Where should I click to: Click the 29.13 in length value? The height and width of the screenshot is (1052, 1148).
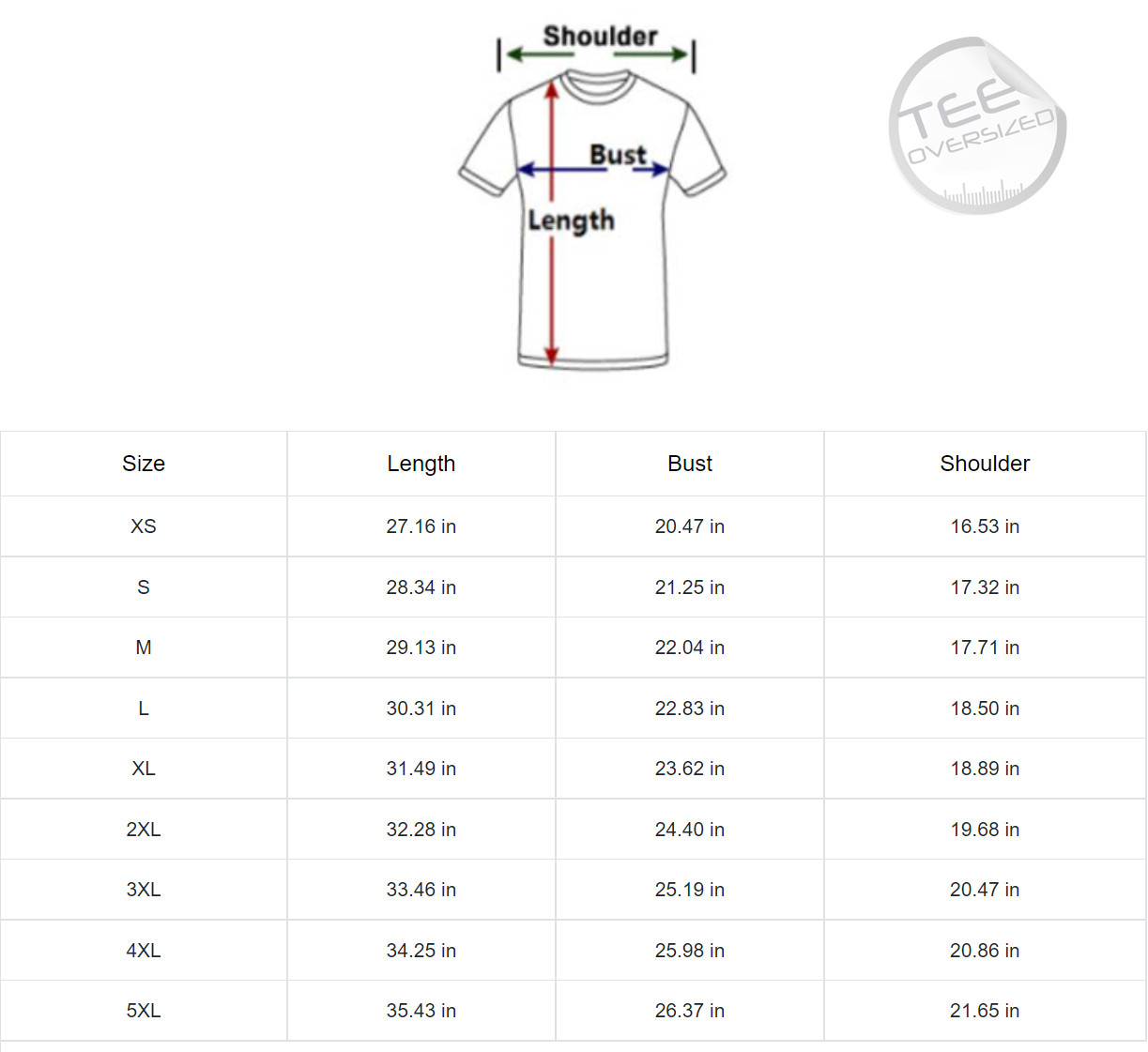pyautogui.click(x=421, y=648)
